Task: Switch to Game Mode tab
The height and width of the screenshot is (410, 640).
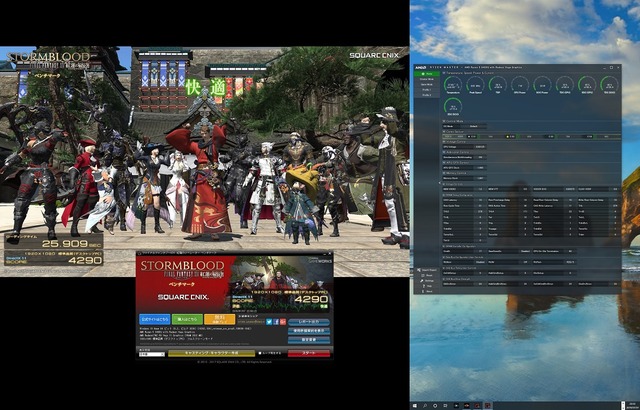Action: [427, 84]
